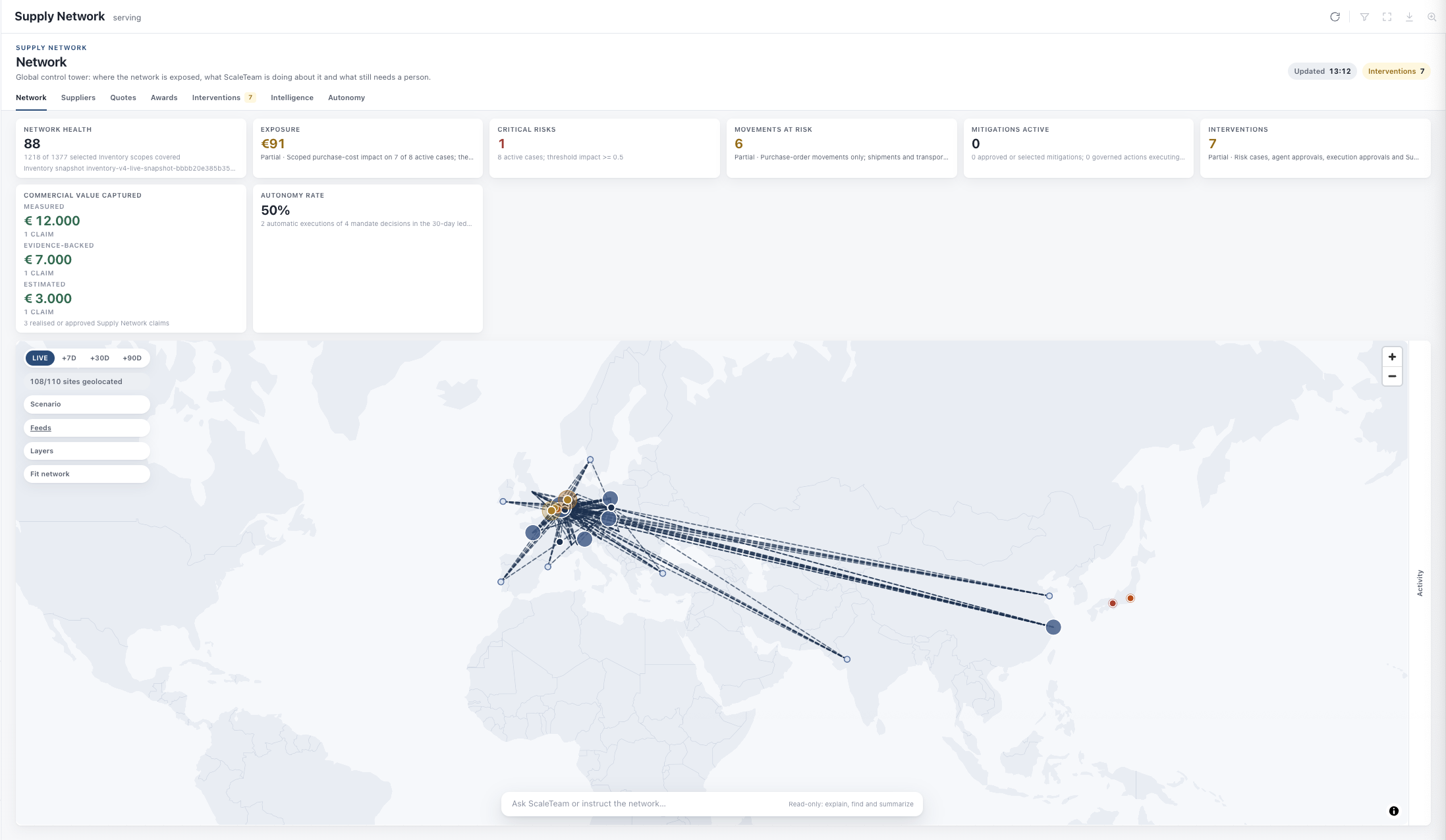Switch forecast horizon to +90D
Screen dimensions: 1446x840
(132, 358)
